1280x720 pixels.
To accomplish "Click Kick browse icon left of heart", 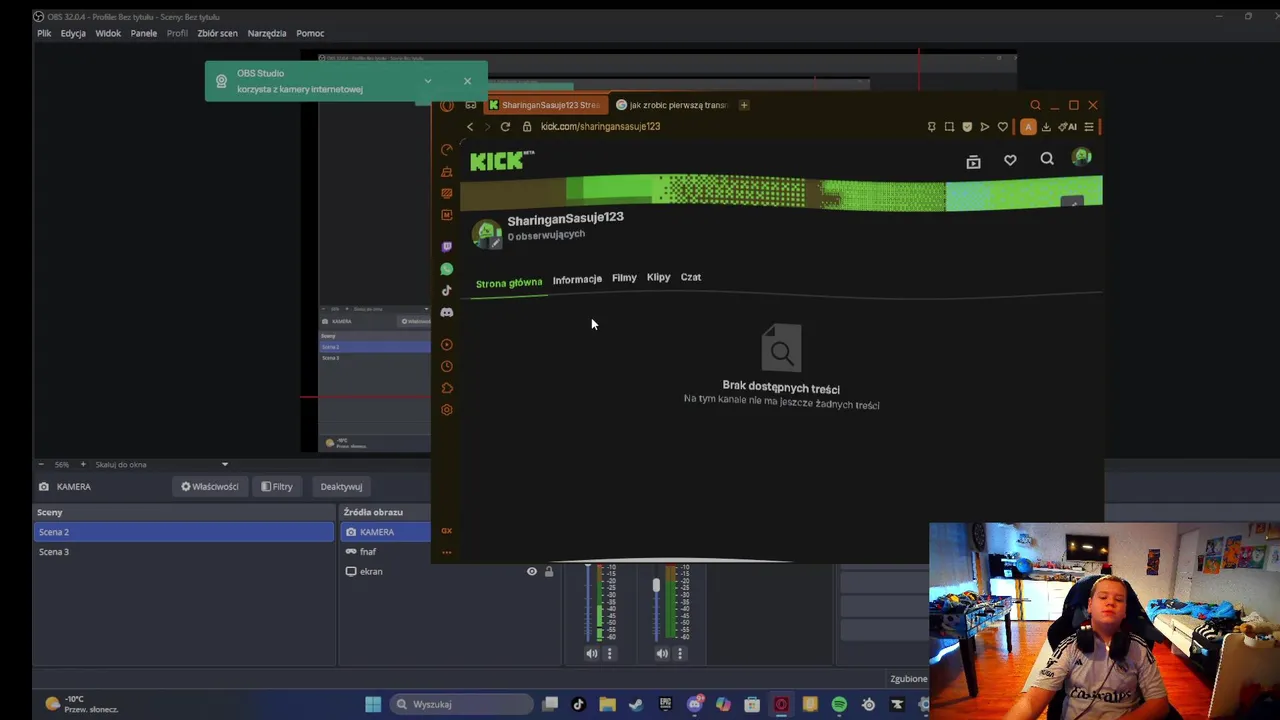I will 973,161.
